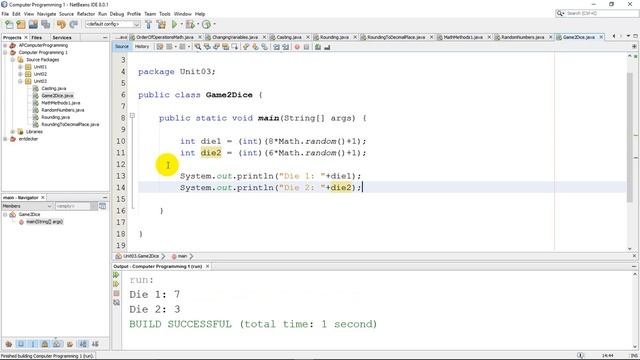
Task: Open the File menu
Action: 5,14
